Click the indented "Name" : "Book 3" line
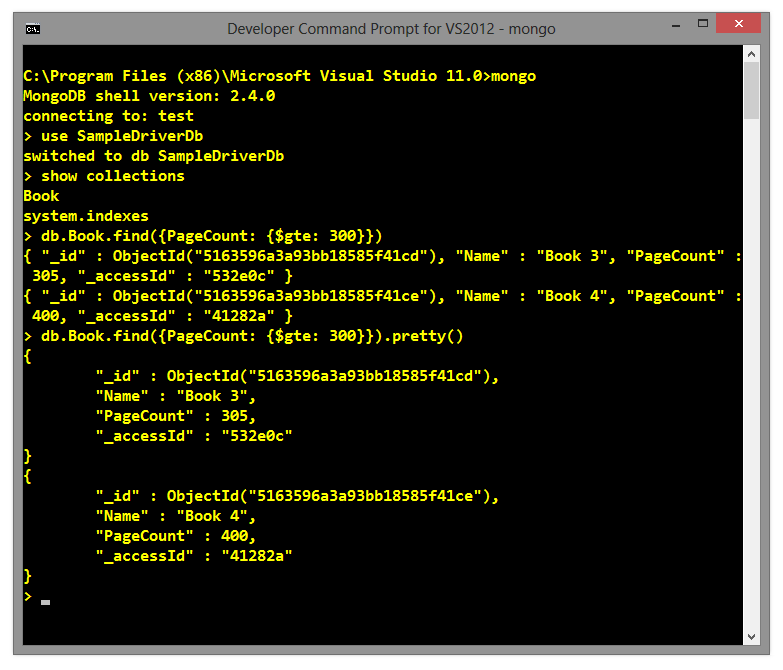The image size is (783, 670). point(175,396)
